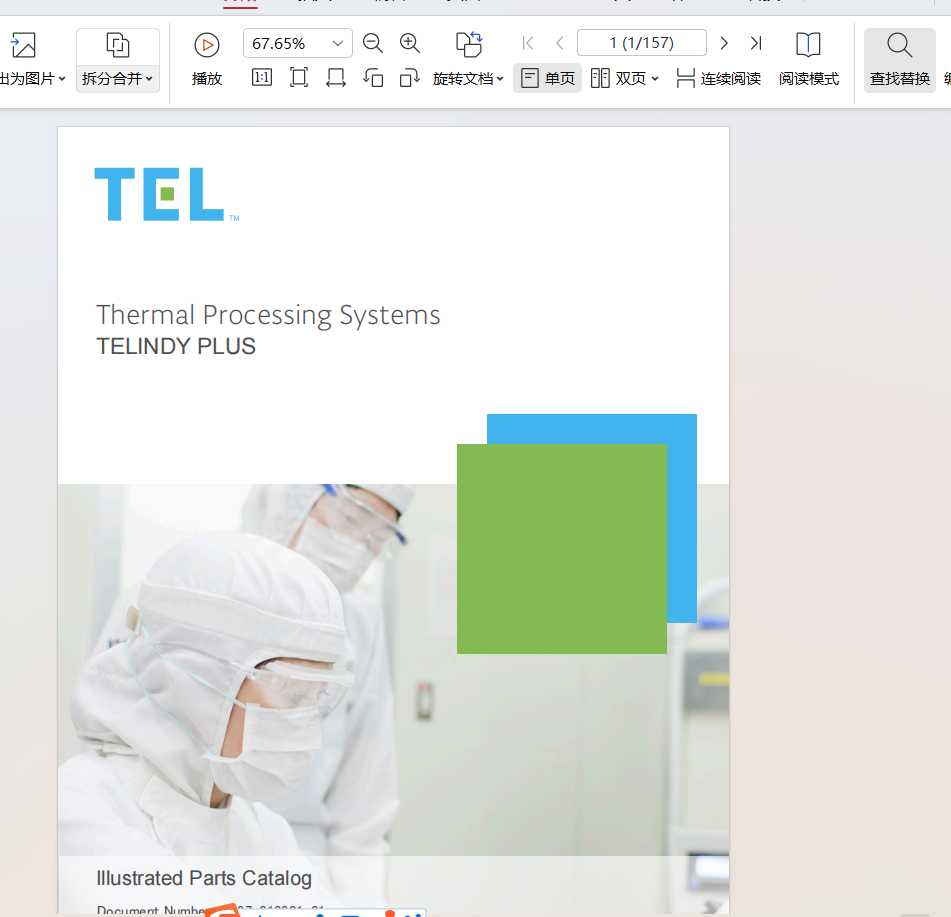Click the fit page icon
This screenshot has width=951, height=917.
tap(298, 78)
